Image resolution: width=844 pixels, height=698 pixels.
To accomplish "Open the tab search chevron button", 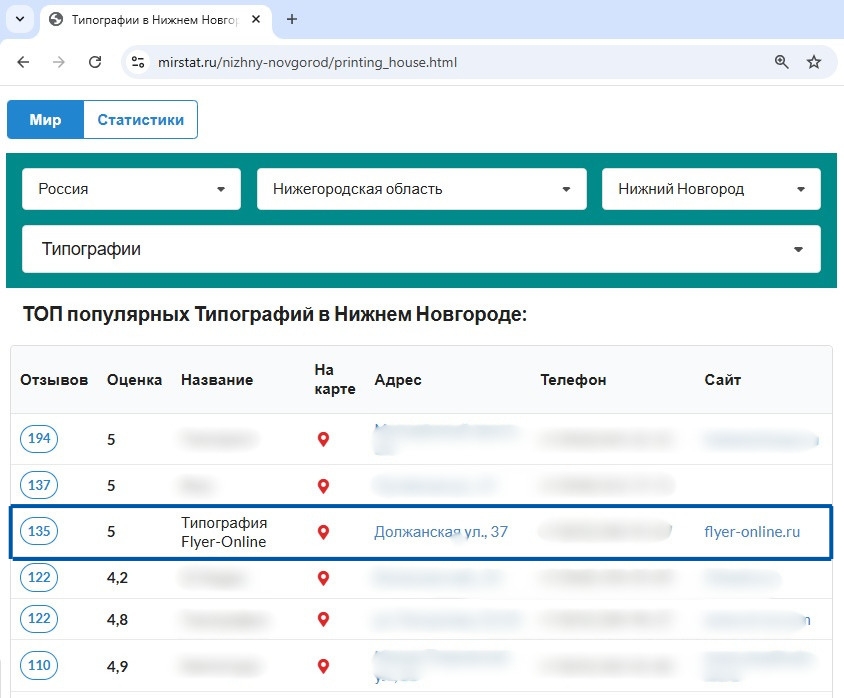I will (x=20, y=19).
